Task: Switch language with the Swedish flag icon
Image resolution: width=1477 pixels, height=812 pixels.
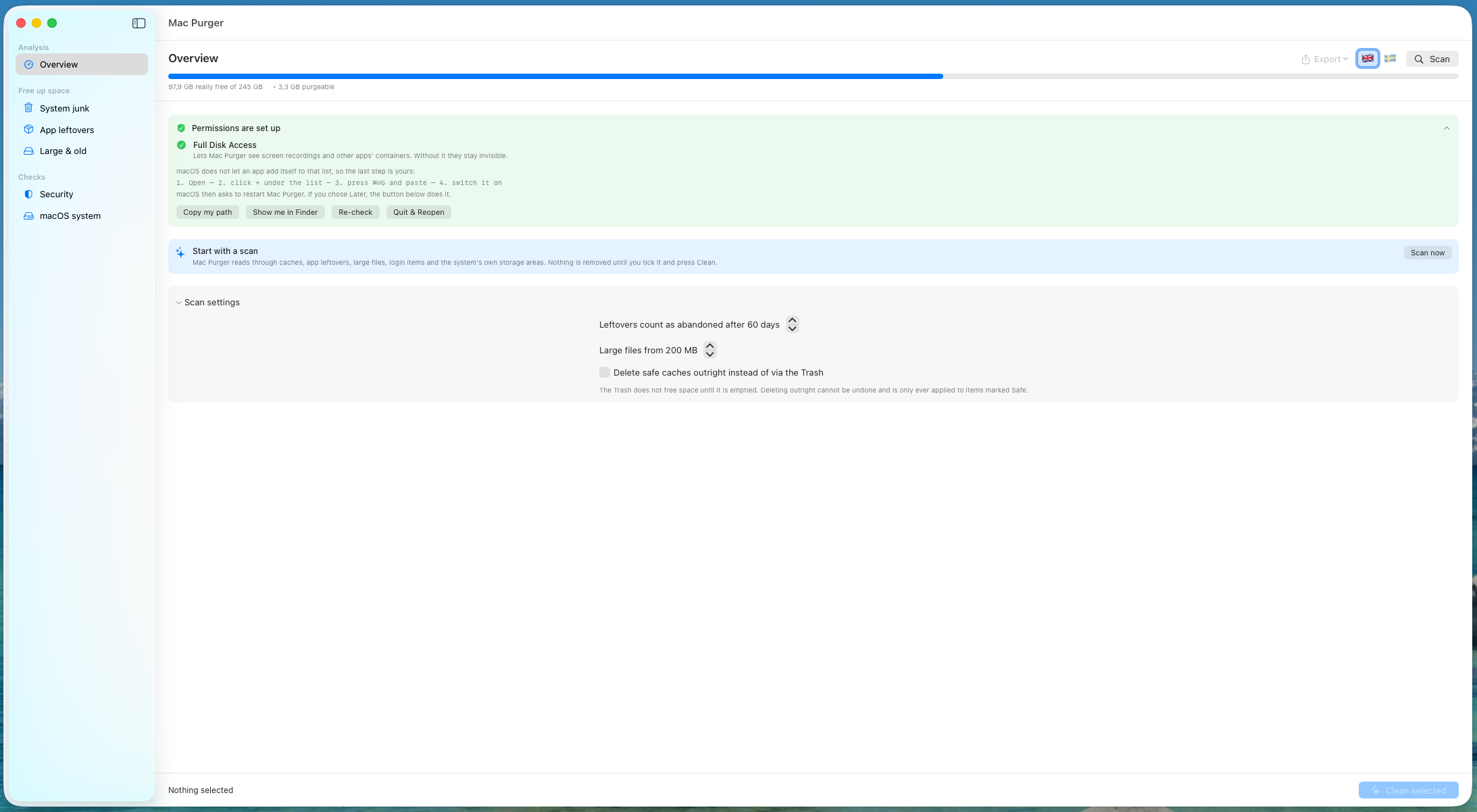Action: 1390,59
